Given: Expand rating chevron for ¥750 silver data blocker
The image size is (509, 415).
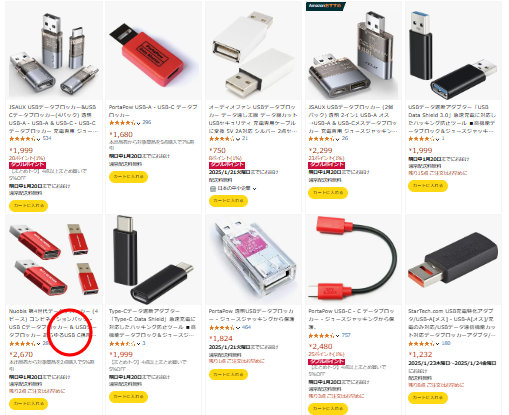Looking at the screenshot, I should 238,139.
